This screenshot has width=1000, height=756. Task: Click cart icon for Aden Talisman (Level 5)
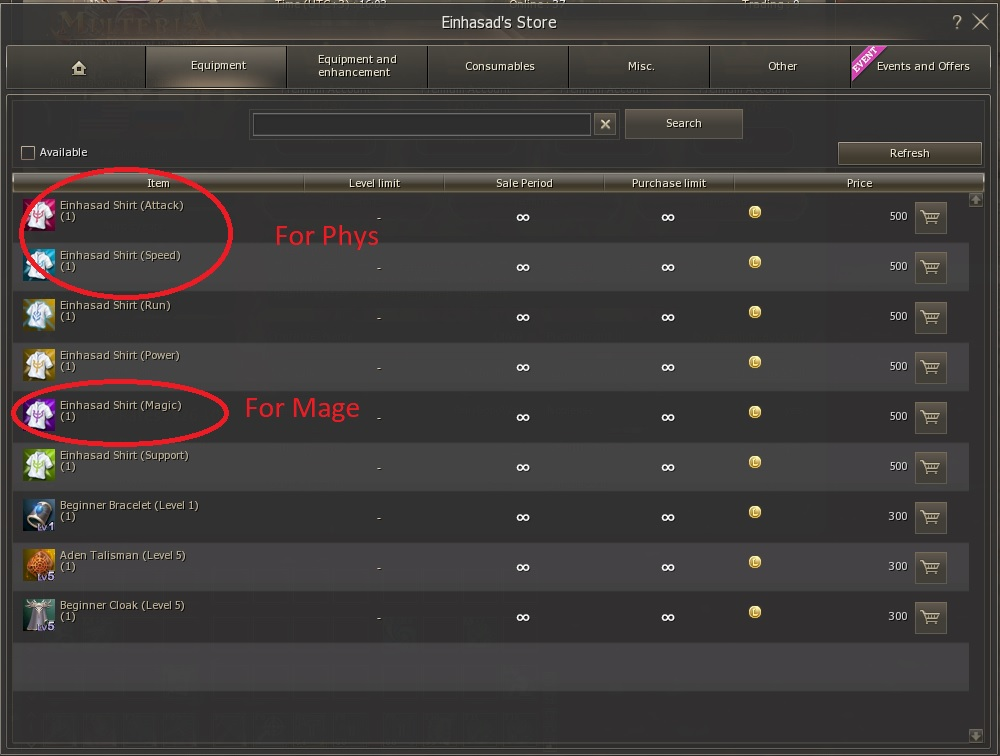930,567
